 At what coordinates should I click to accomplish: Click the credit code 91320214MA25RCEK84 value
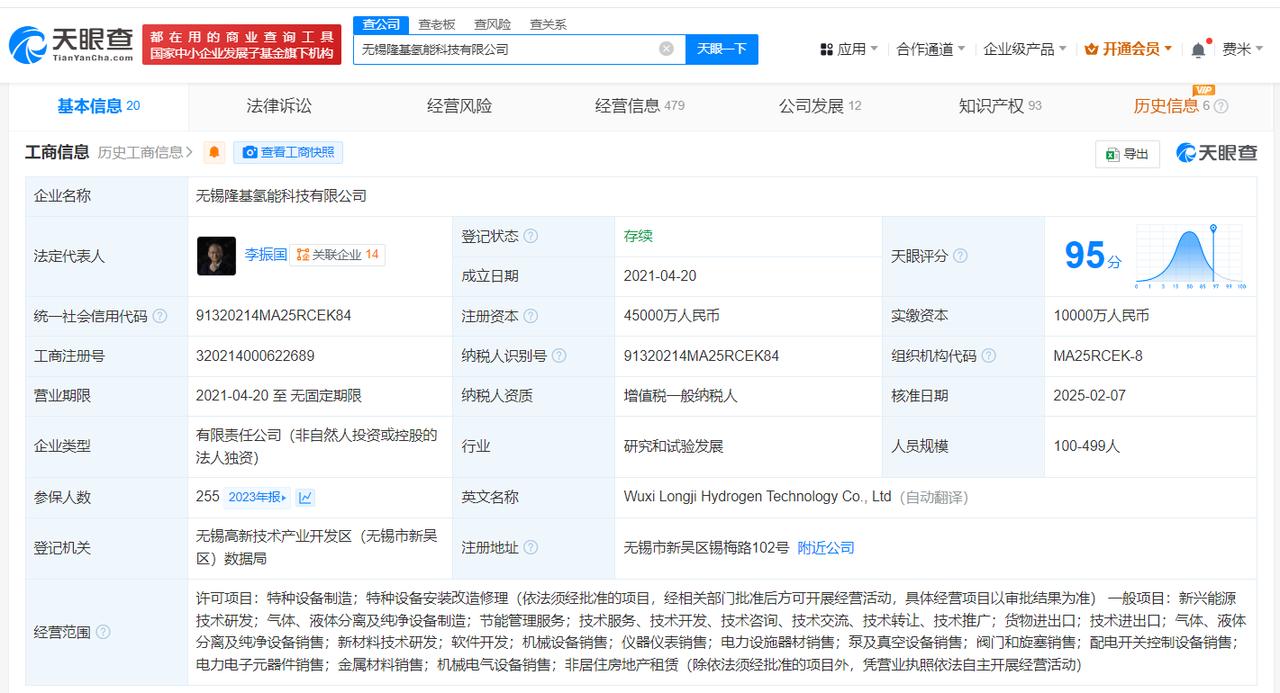tap(273, 315)
